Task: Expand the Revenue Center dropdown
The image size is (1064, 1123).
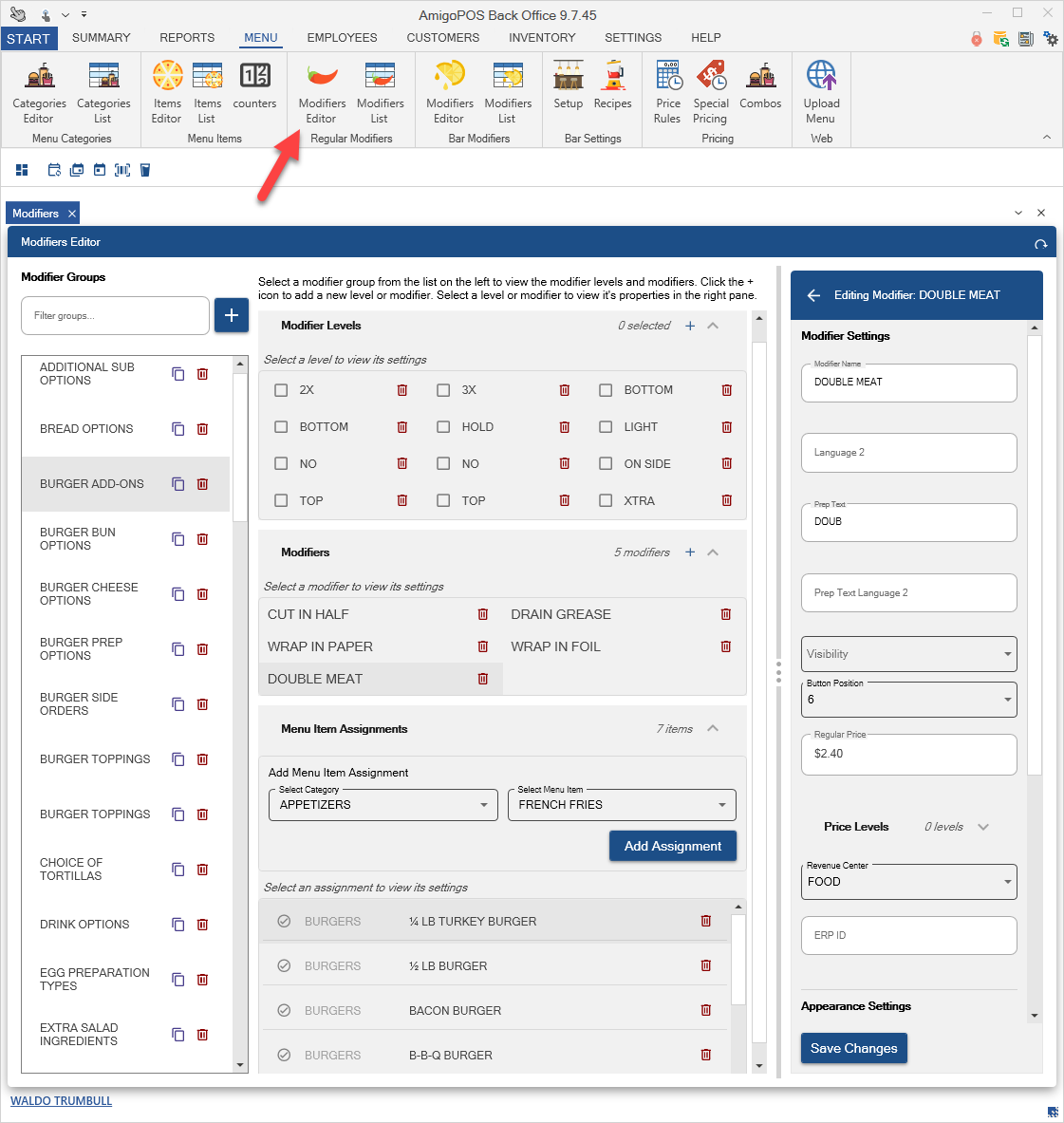Action: [x=908, y=882]
